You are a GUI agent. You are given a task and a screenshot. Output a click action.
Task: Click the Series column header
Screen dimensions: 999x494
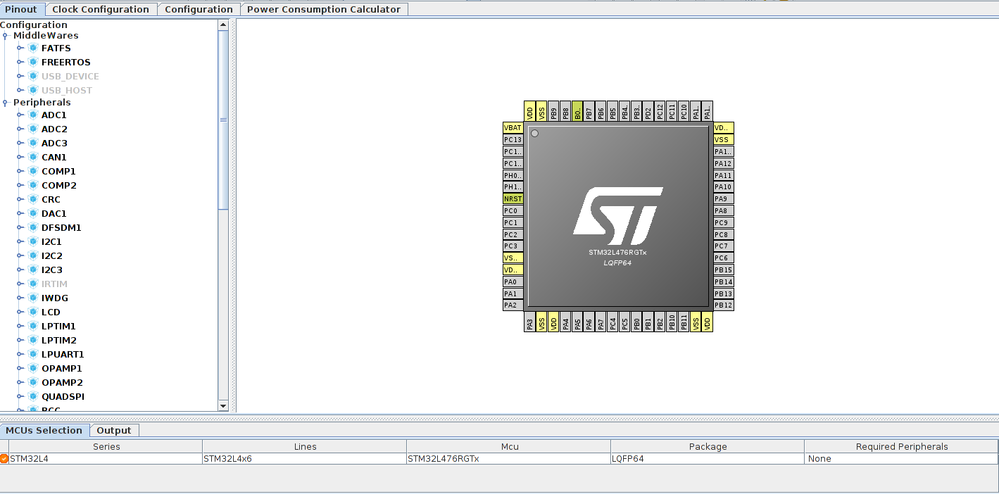click(106, 446)
